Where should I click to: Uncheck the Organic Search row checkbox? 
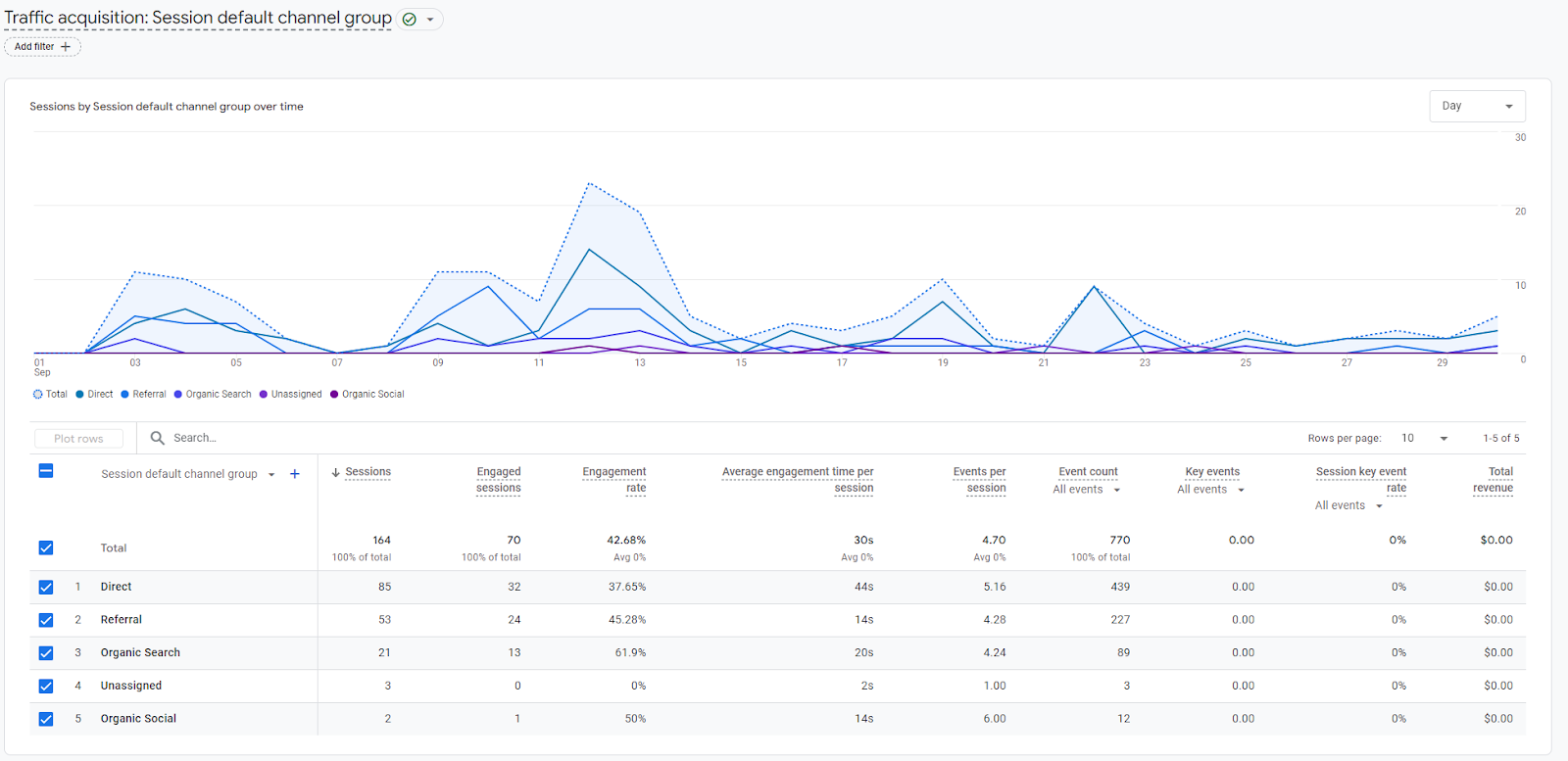(46, 652)
